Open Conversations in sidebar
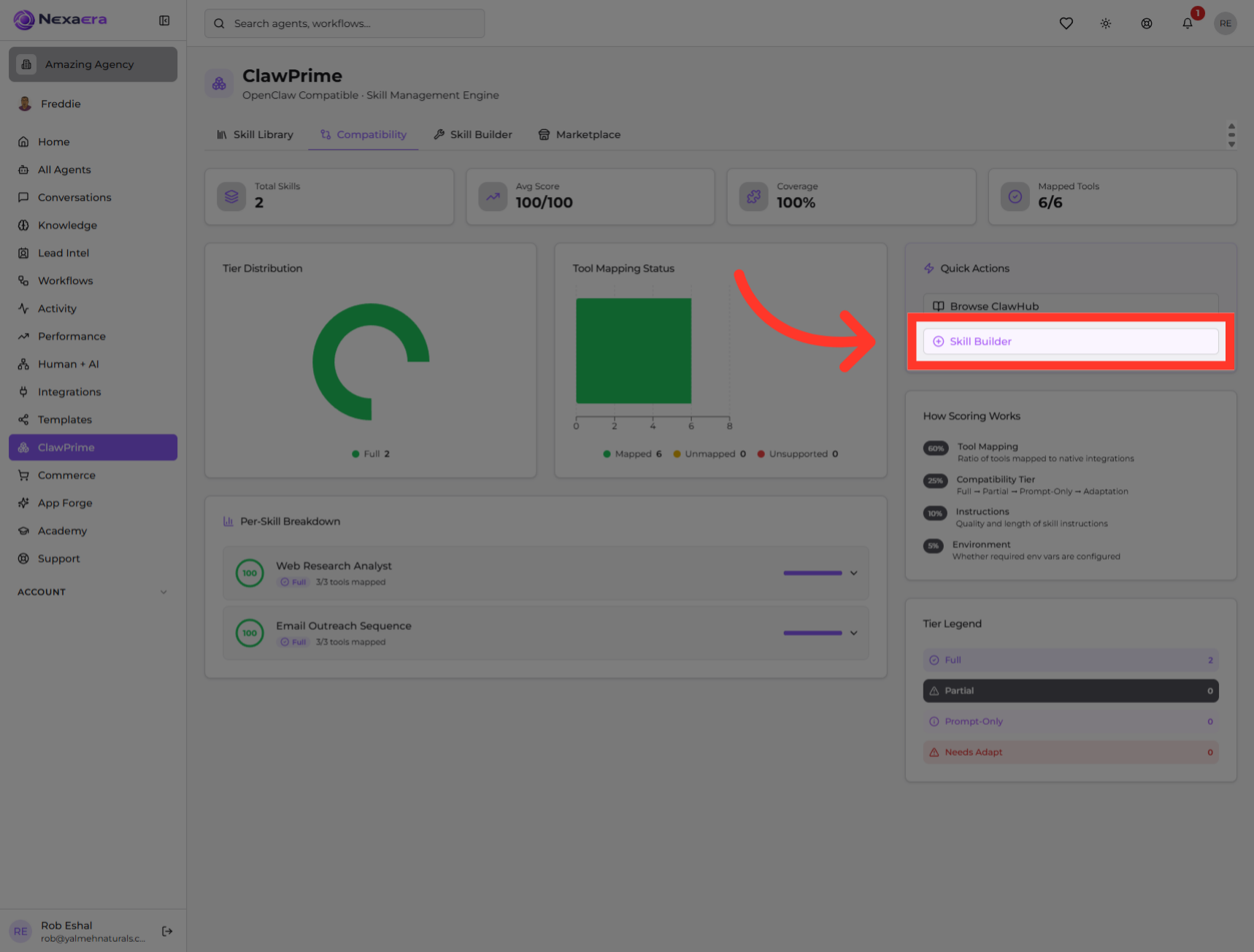This screenshot has width=1254, height=952. coord(93,197)
